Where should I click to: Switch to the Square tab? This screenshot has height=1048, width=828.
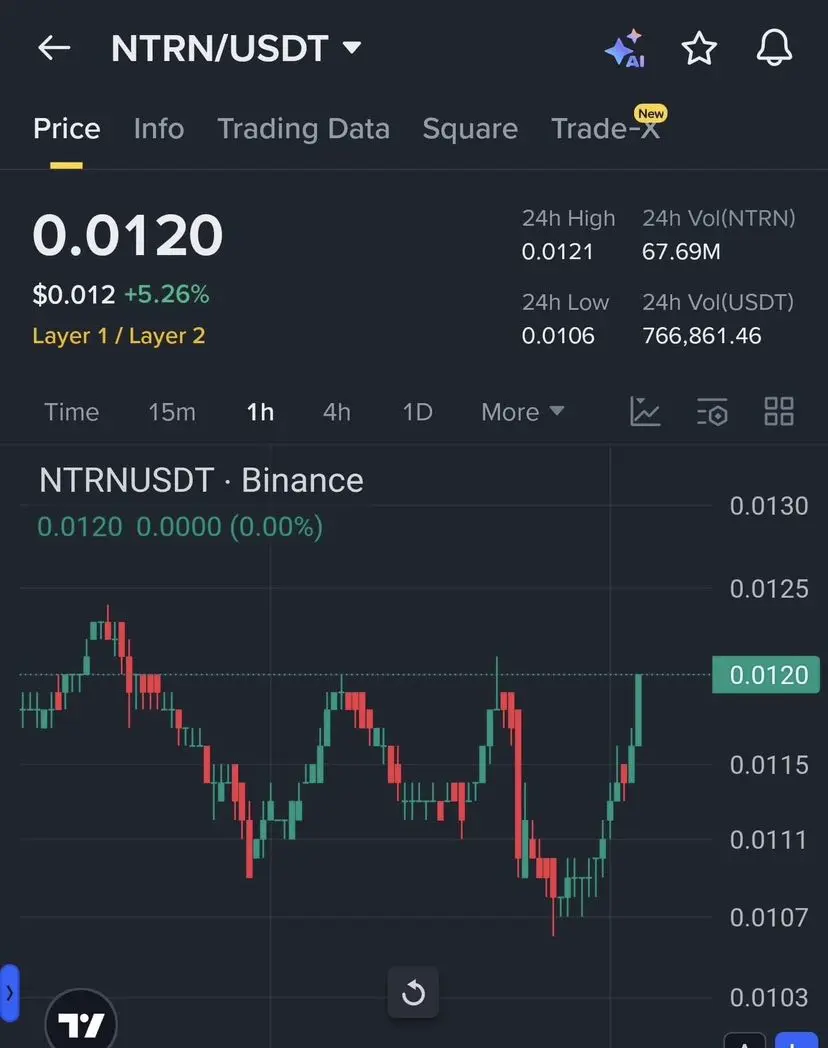click(x=470, y=128)
